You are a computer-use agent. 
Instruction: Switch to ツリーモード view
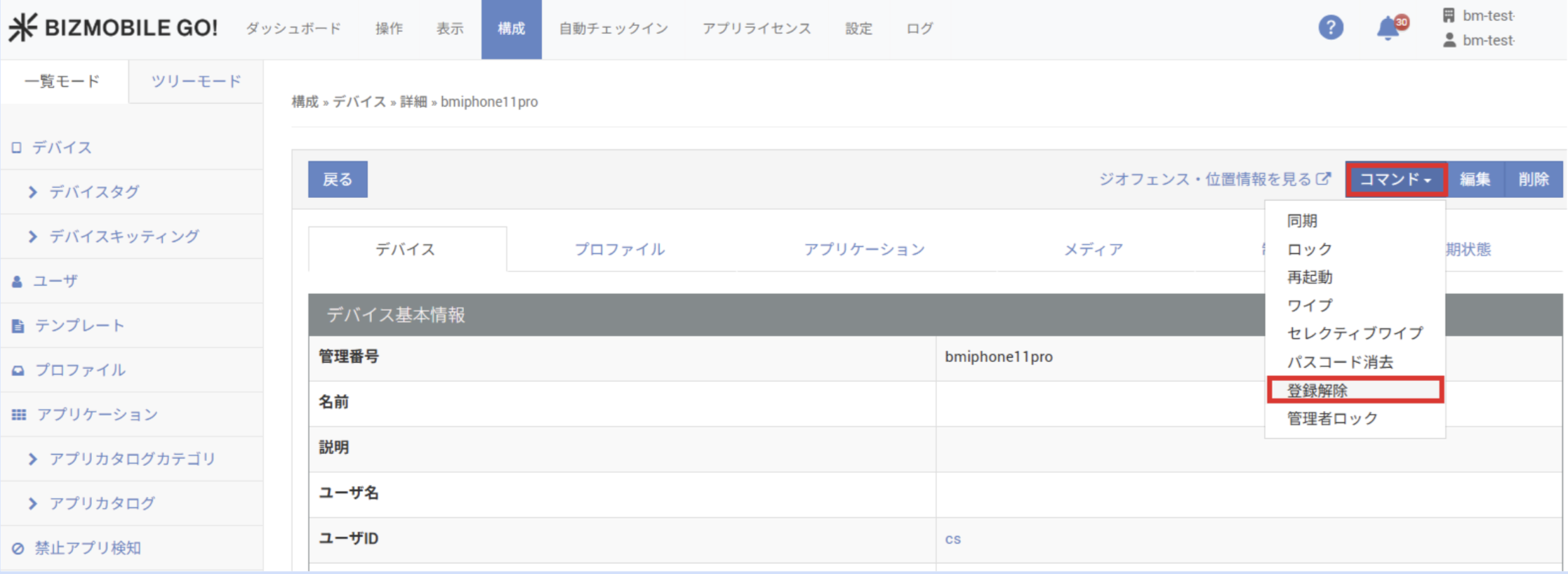click(196, 81)
